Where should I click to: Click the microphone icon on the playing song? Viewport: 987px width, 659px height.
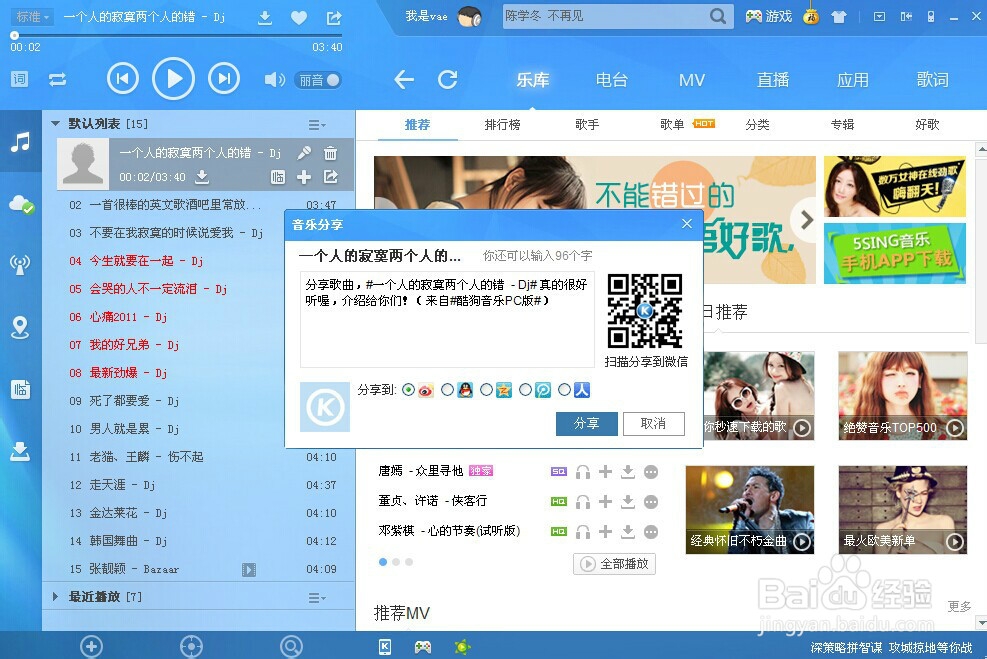[x=304, y=152]
